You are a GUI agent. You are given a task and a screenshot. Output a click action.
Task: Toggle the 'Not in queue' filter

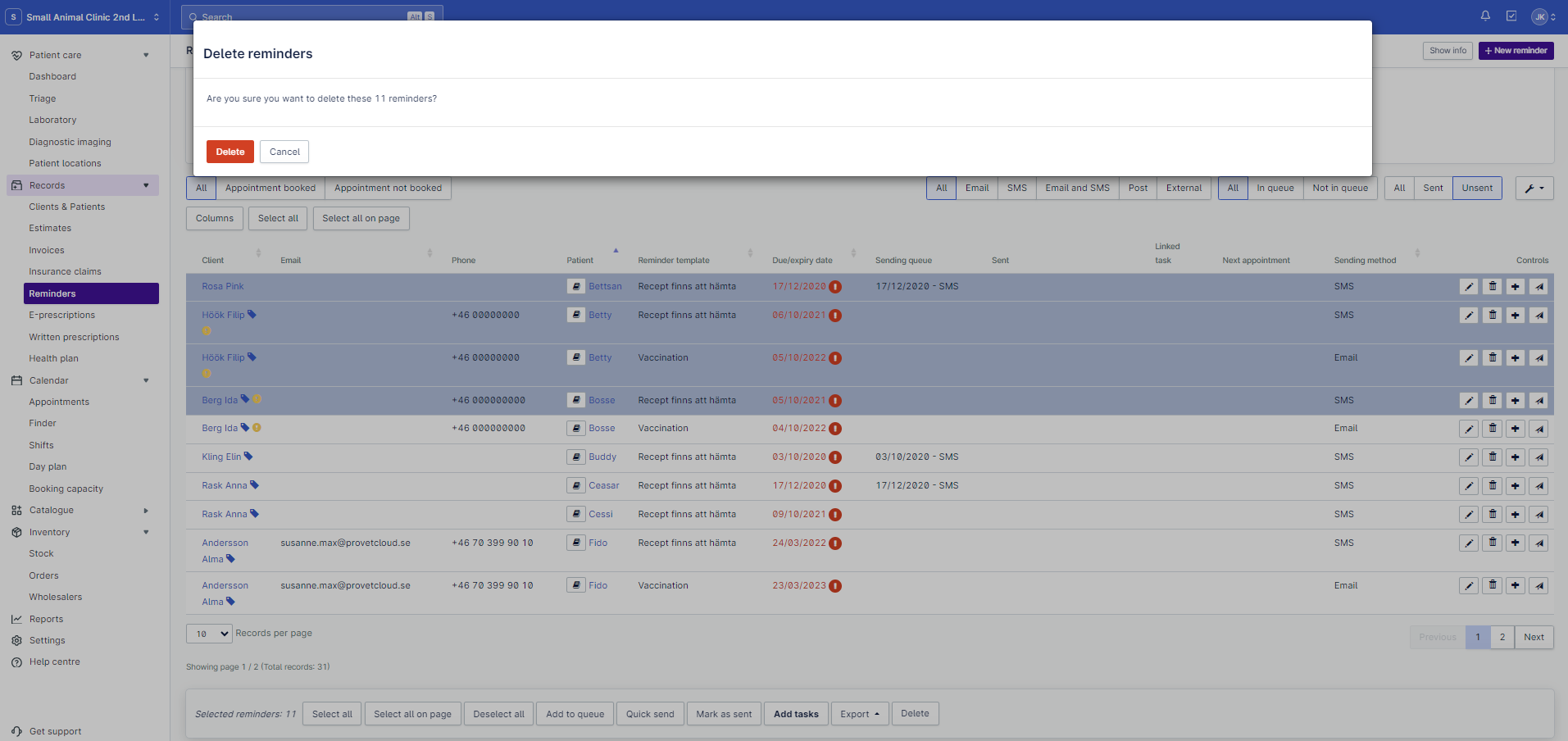point(1339,189)
